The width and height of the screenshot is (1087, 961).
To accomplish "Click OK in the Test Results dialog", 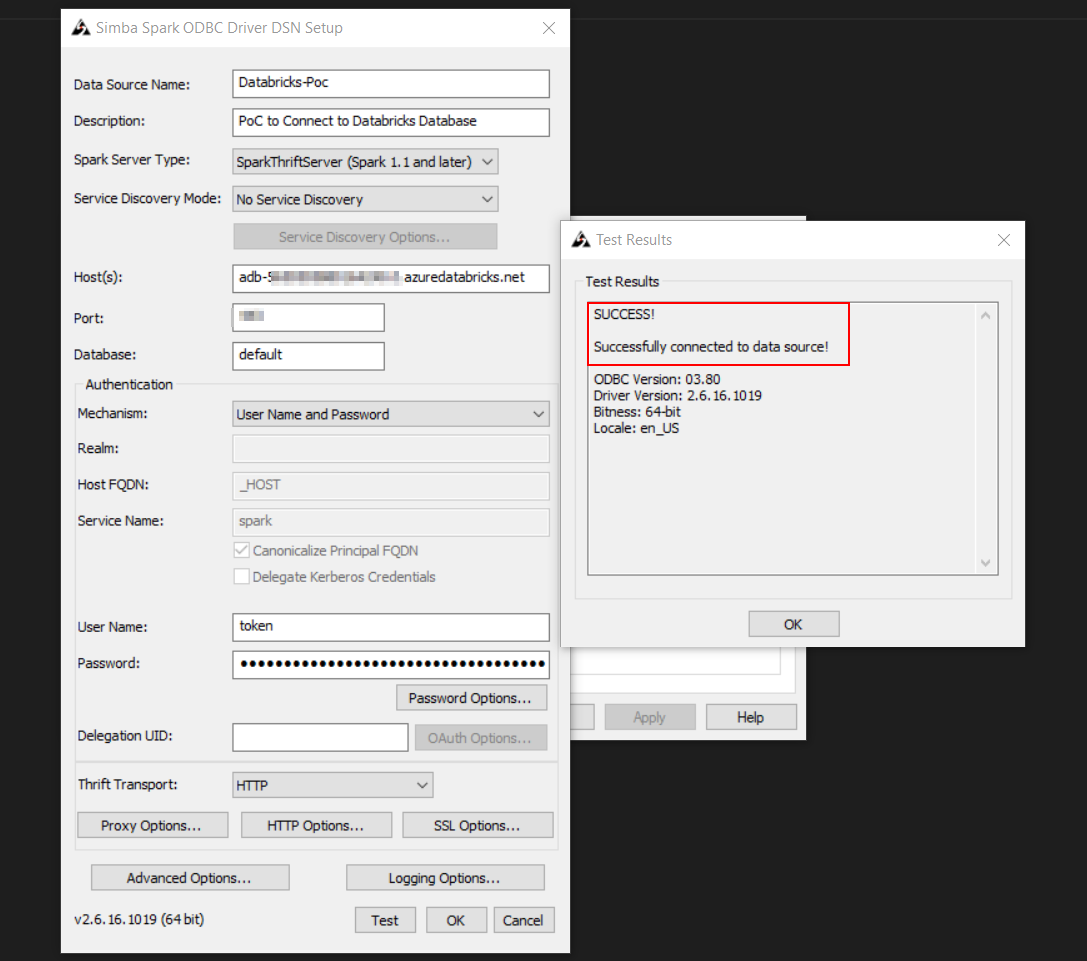I will [793, 624].
